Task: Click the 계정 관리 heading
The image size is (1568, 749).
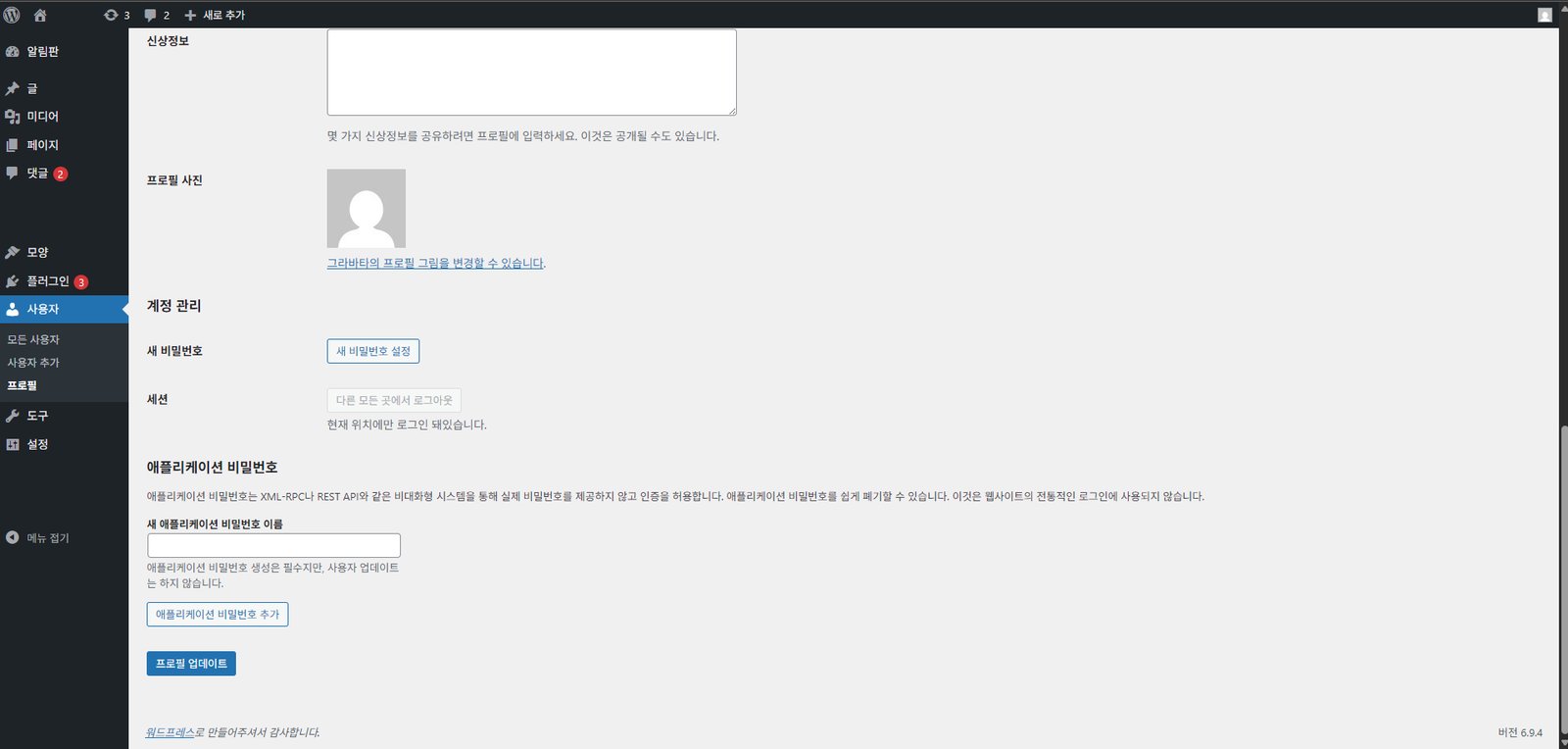Action: tap(174, 306)
